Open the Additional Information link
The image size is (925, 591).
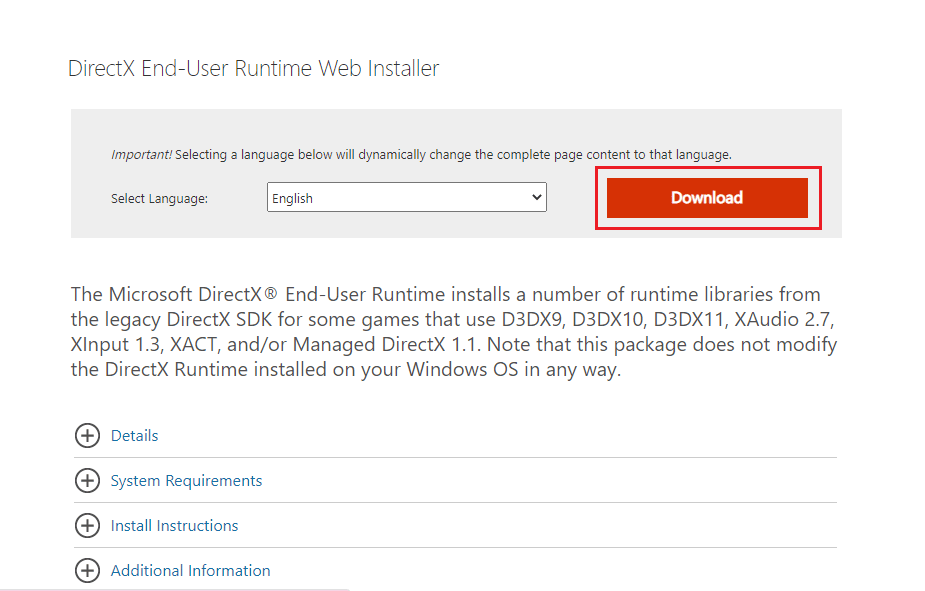(x=190, y=570)
